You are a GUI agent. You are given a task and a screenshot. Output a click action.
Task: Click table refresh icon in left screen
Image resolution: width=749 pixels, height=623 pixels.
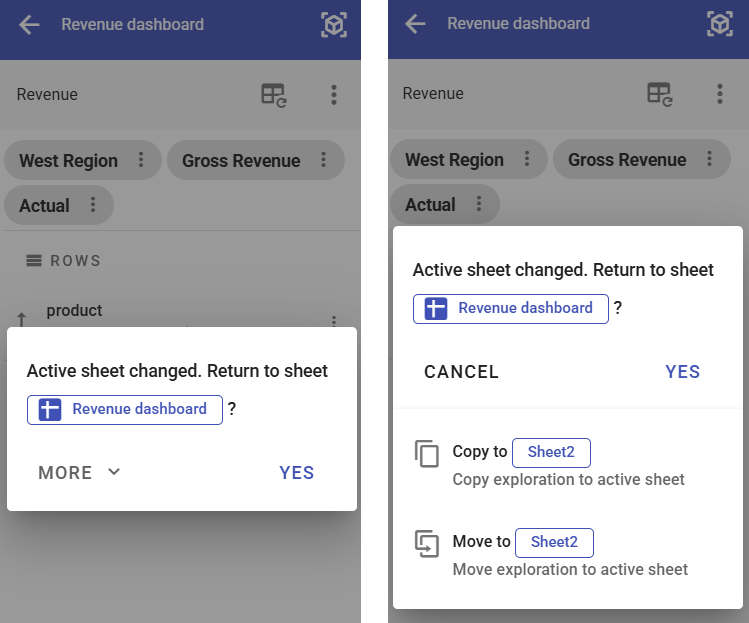[x=274, y=95]
